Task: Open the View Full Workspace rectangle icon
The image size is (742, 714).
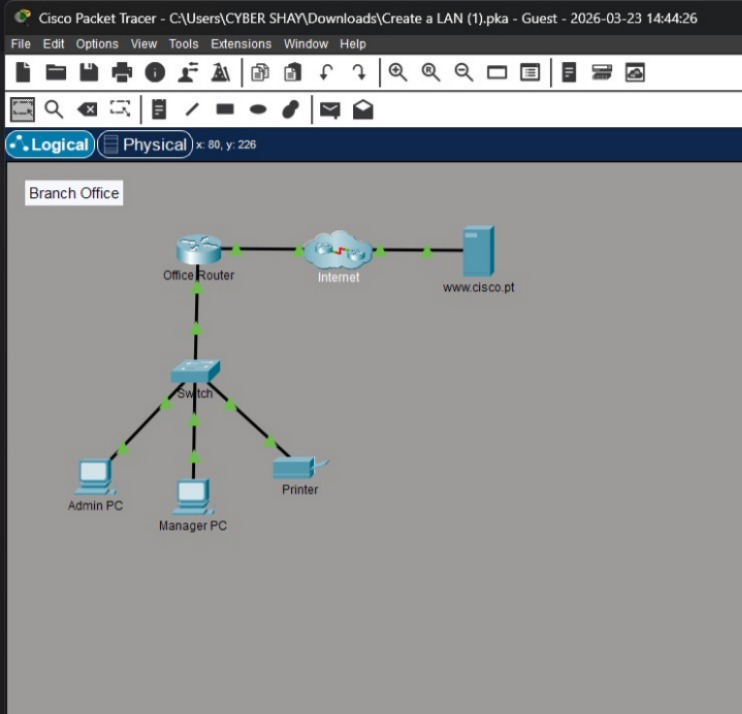Action: [x=497, y=73]
